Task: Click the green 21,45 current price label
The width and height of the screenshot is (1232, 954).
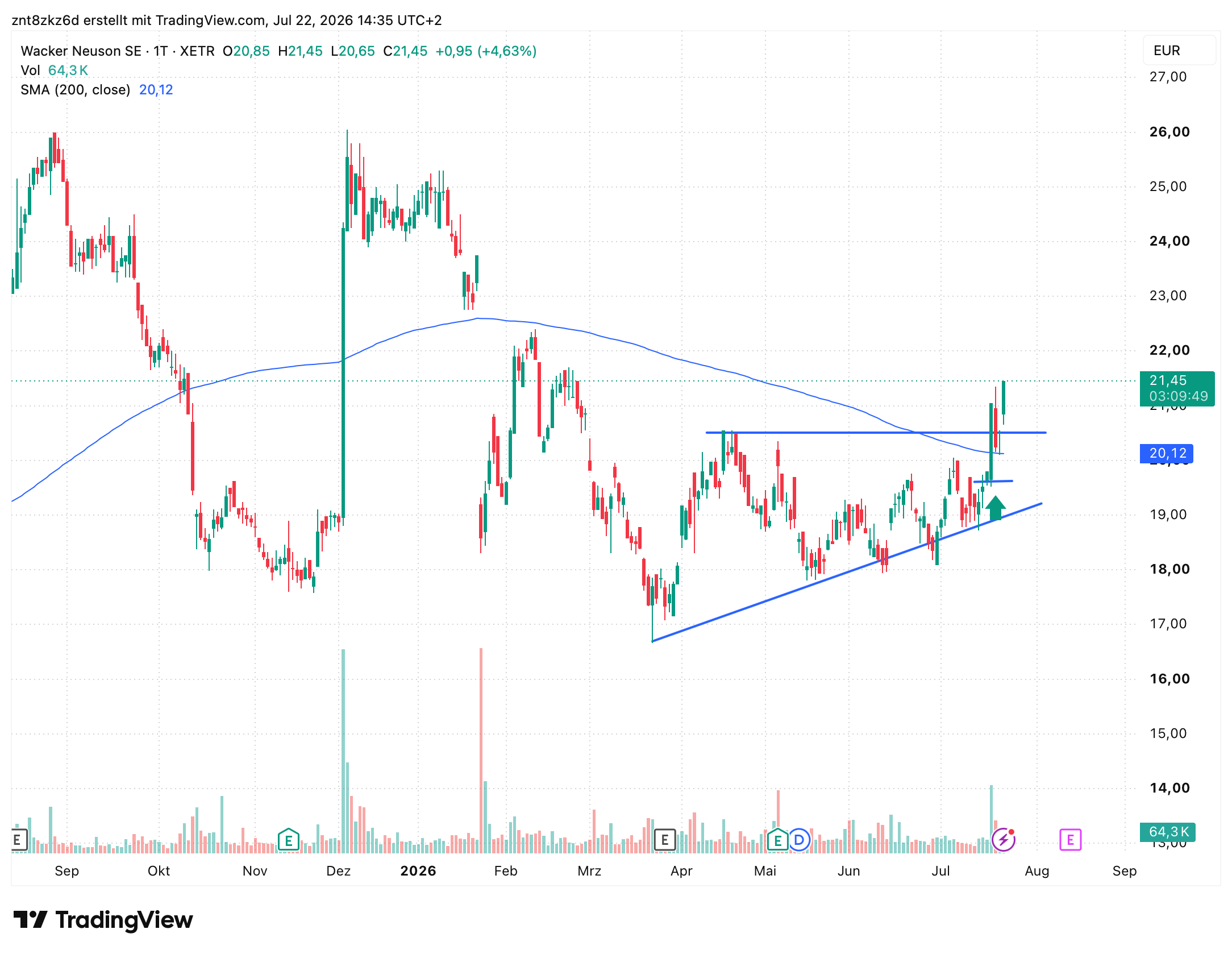Action: 1177,388
